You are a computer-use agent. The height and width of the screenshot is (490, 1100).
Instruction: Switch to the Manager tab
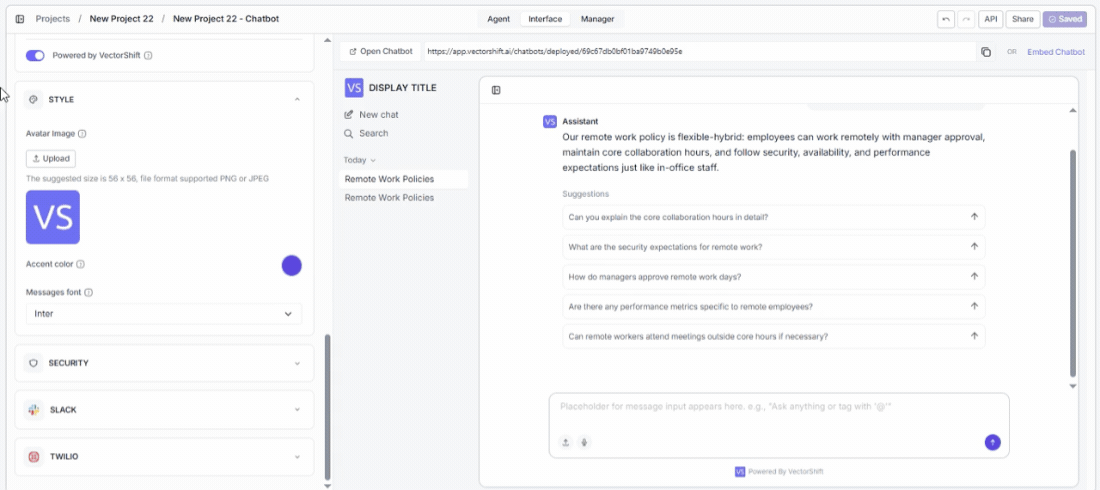pyautogui.click(x=598, y=19)
